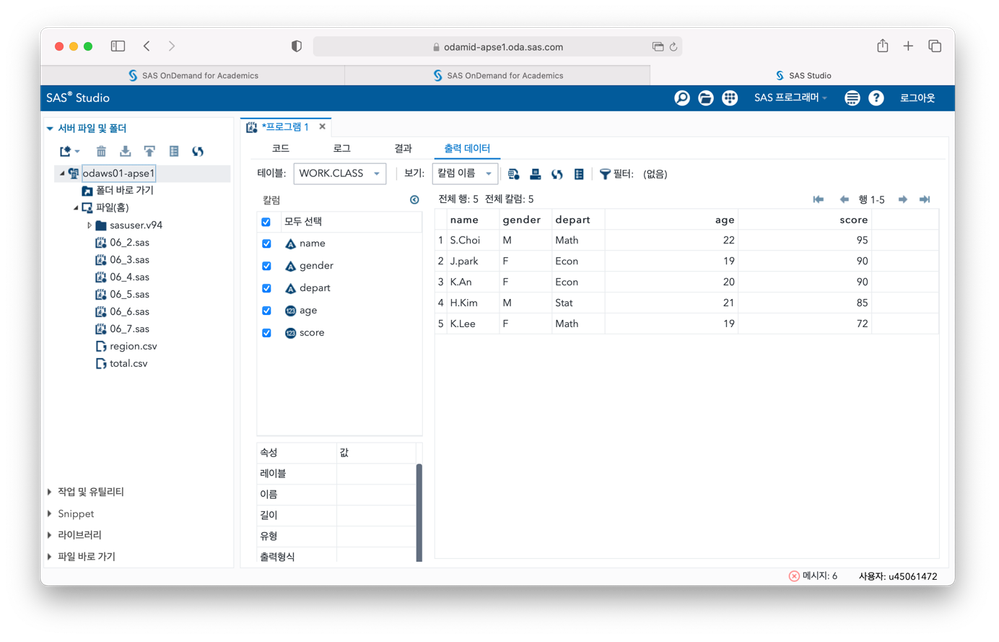Click the delete trash icon in file panel
Viewport: 999px width, 642px height.
101,152
